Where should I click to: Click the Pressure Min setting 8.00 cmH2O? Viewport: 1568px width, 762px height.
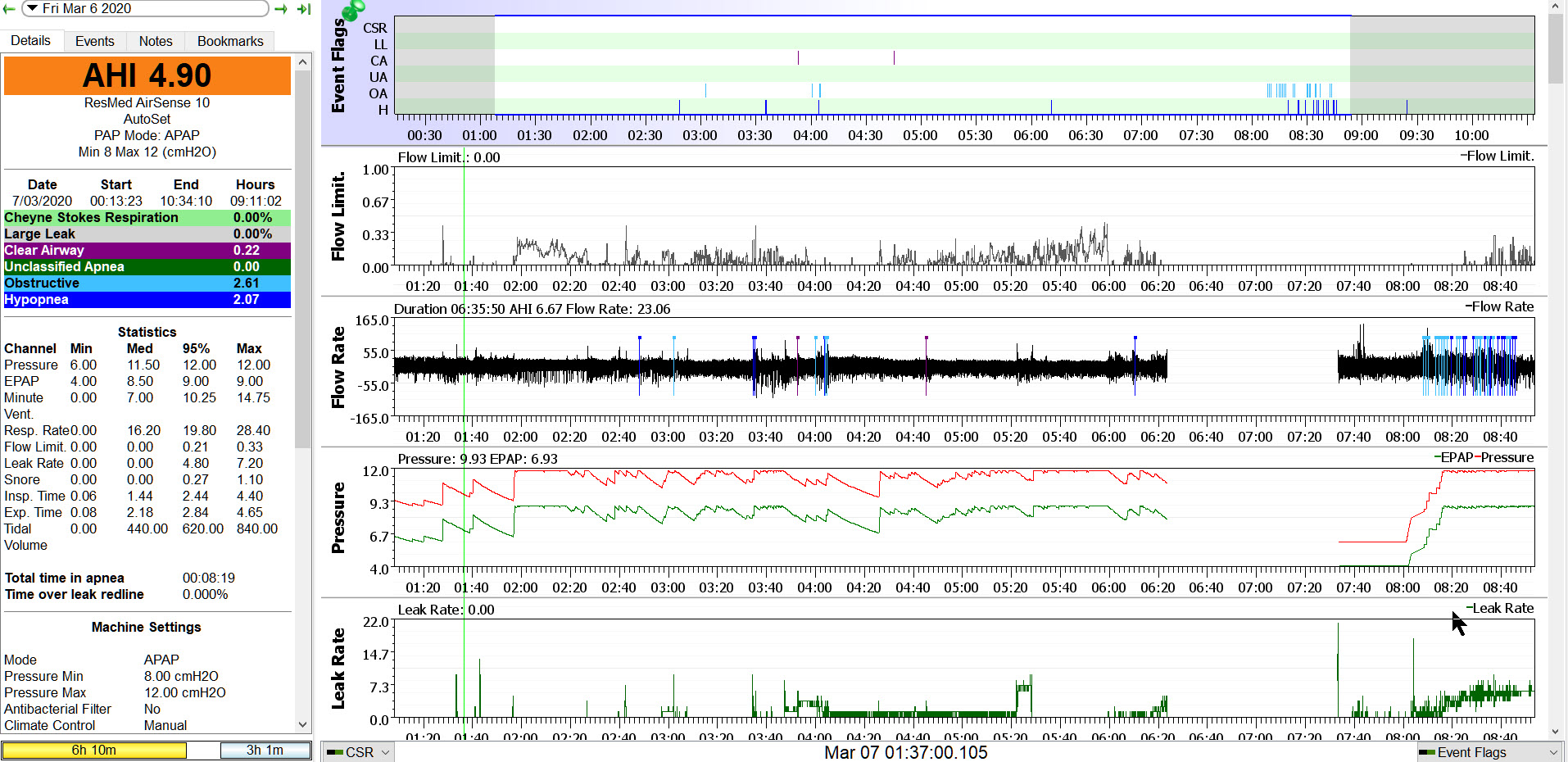181,676
